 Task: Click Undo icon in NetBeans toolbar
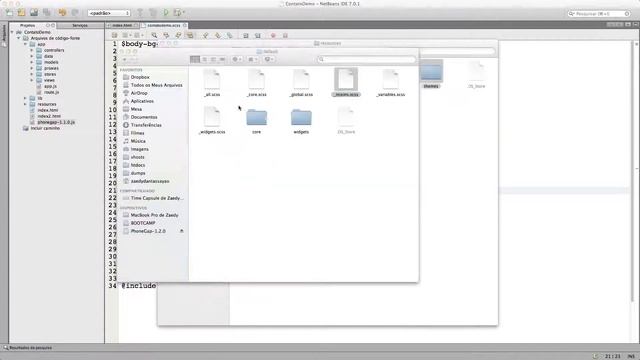pos(62,13)
